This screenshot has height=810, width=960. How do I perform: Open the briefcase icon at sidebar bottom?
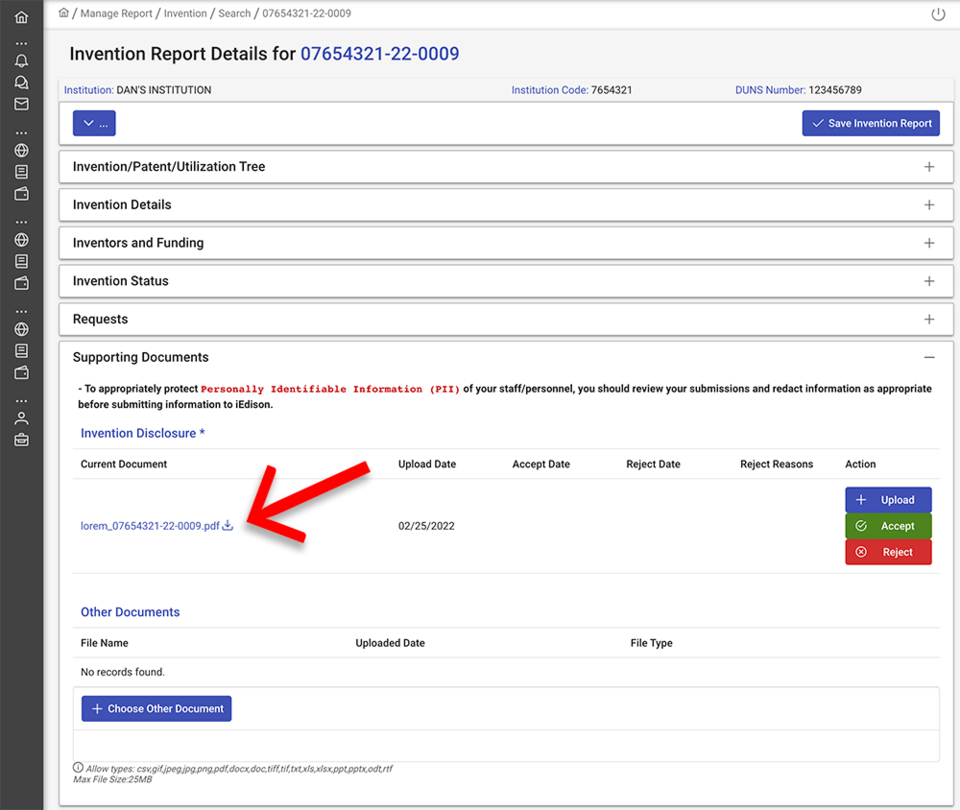click(x=21, y=438)
